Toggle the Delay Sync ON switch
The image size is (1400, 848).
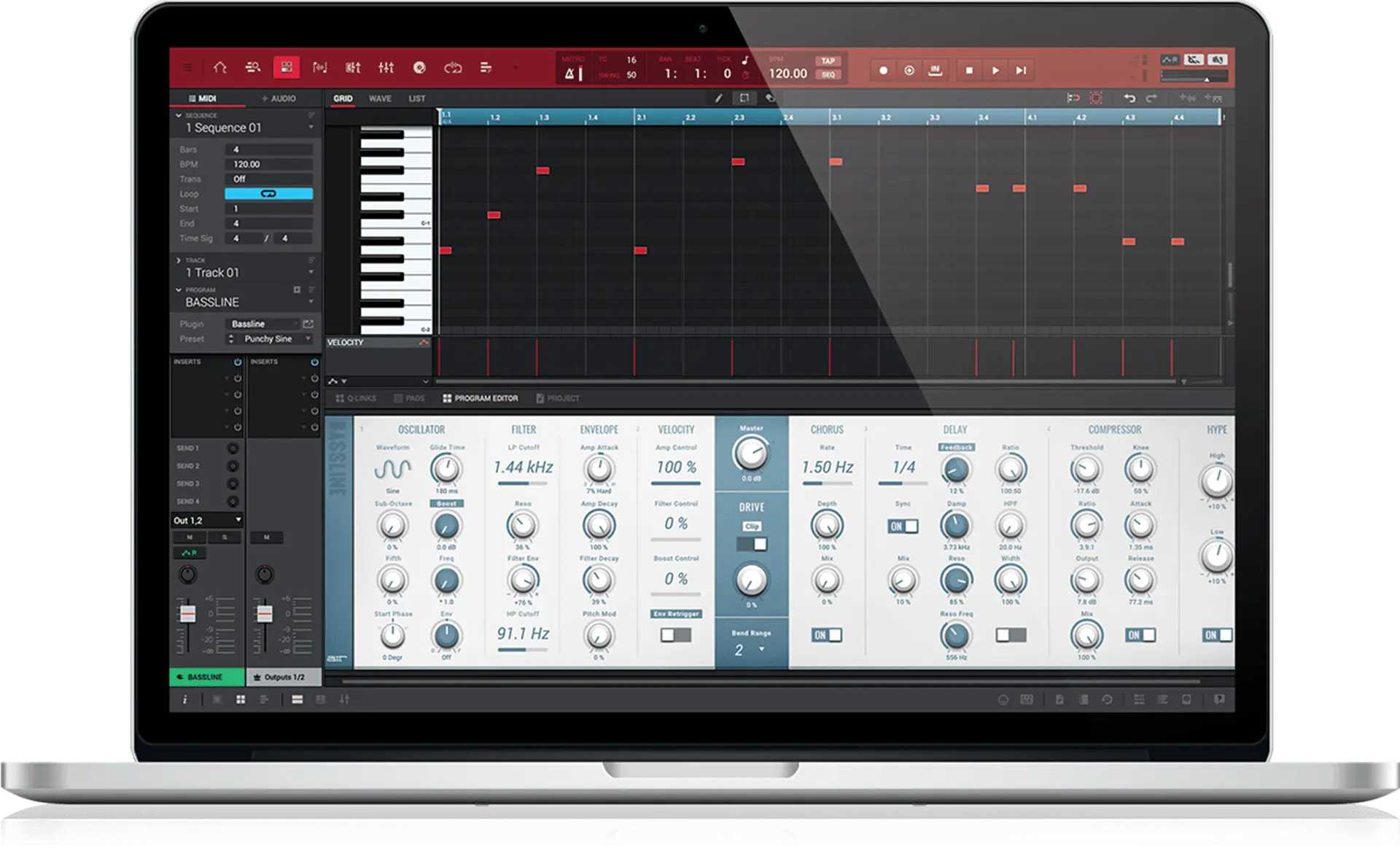(903, 526)
